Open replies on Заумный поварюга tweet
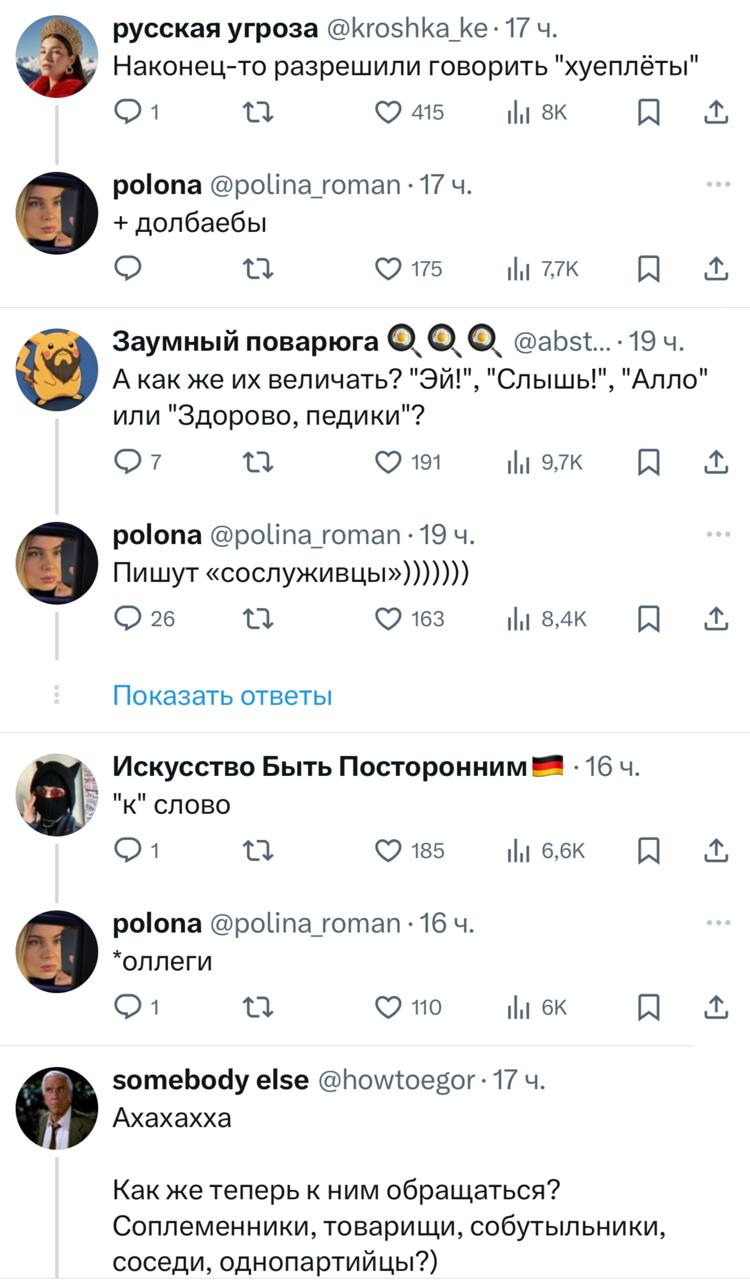 click(x=128, y=461)
